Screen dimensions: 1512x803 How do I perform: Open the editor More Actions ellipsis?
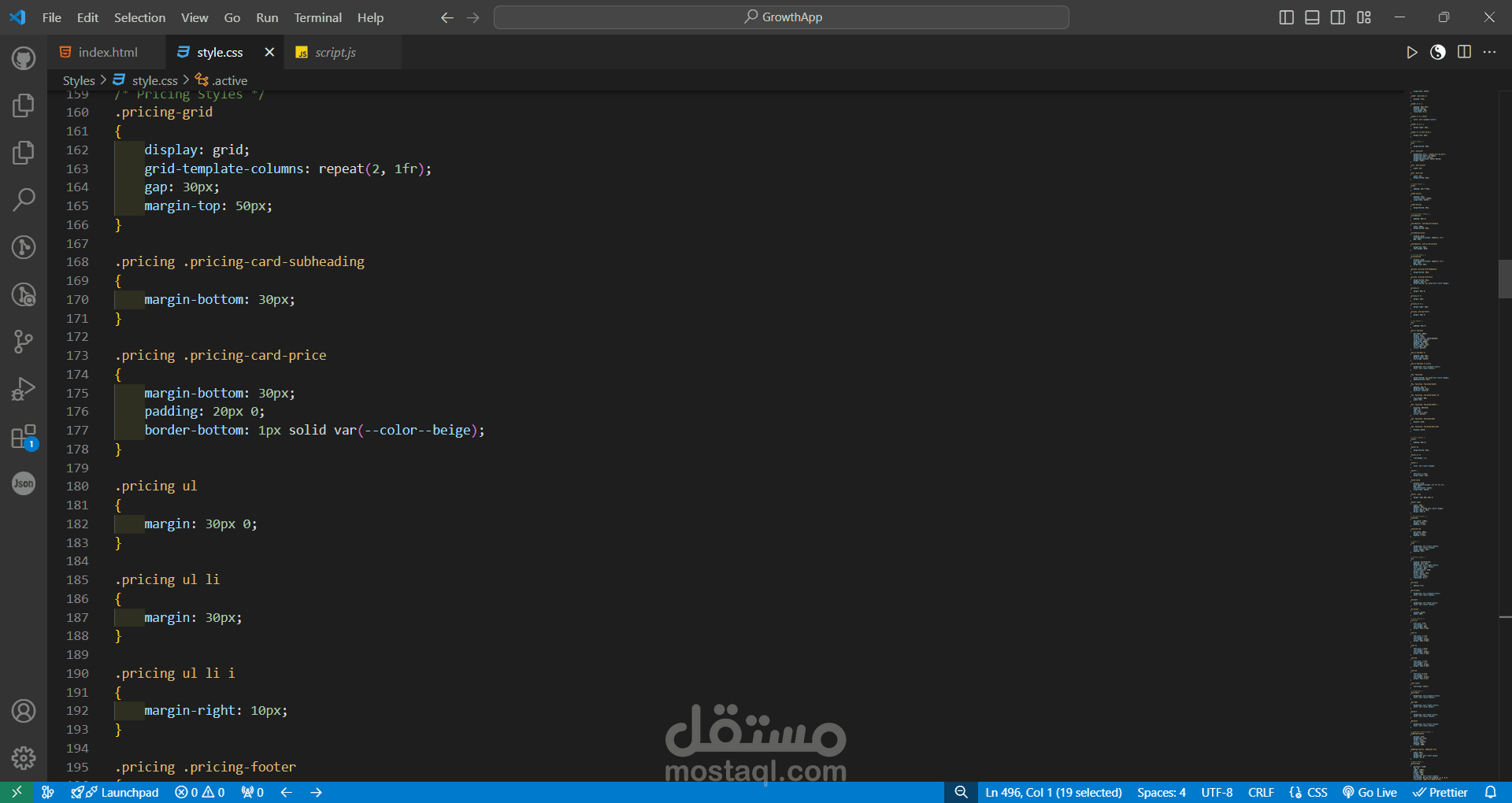1489,52
